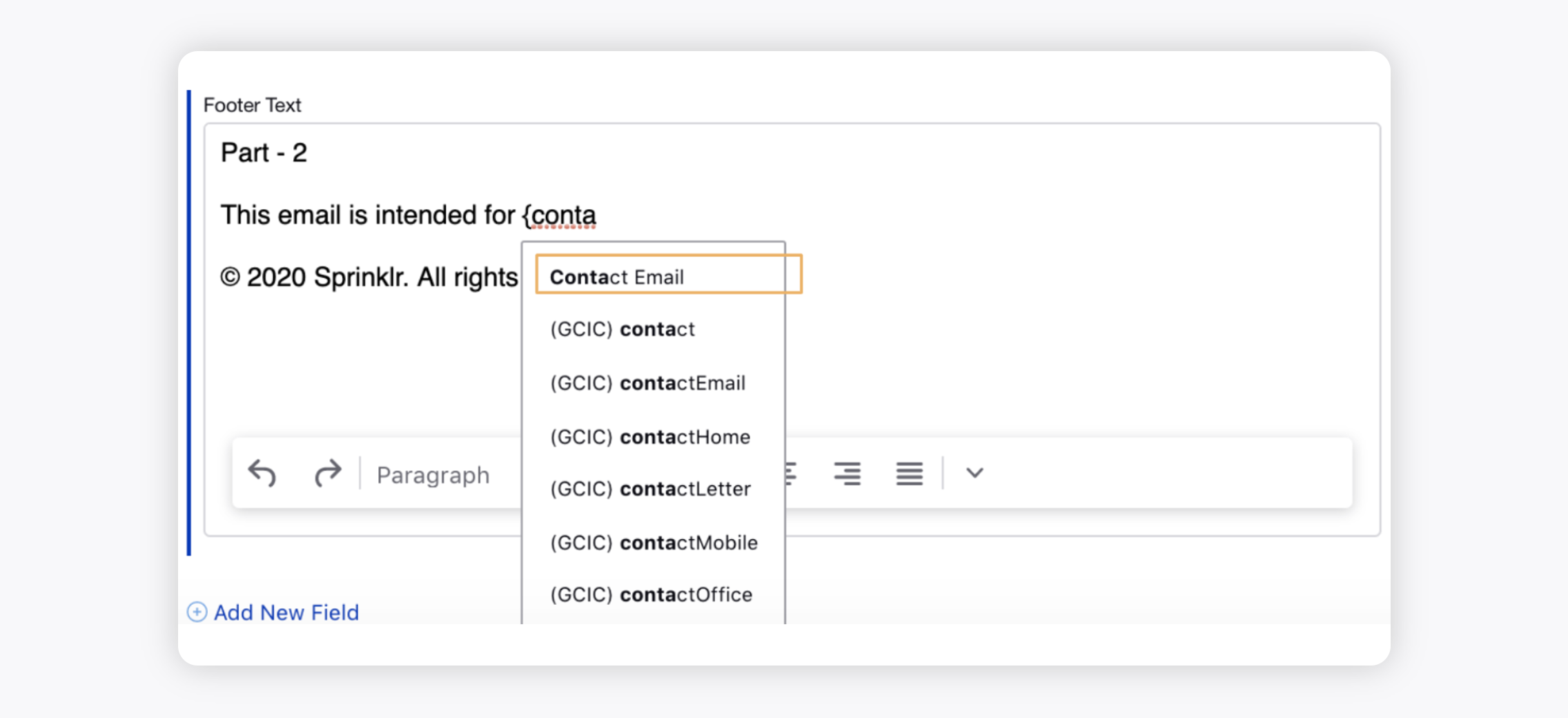Click the plus icon beside Add New Field
This screenshot has width=1568, height=718.
click(x=197, y=612)
